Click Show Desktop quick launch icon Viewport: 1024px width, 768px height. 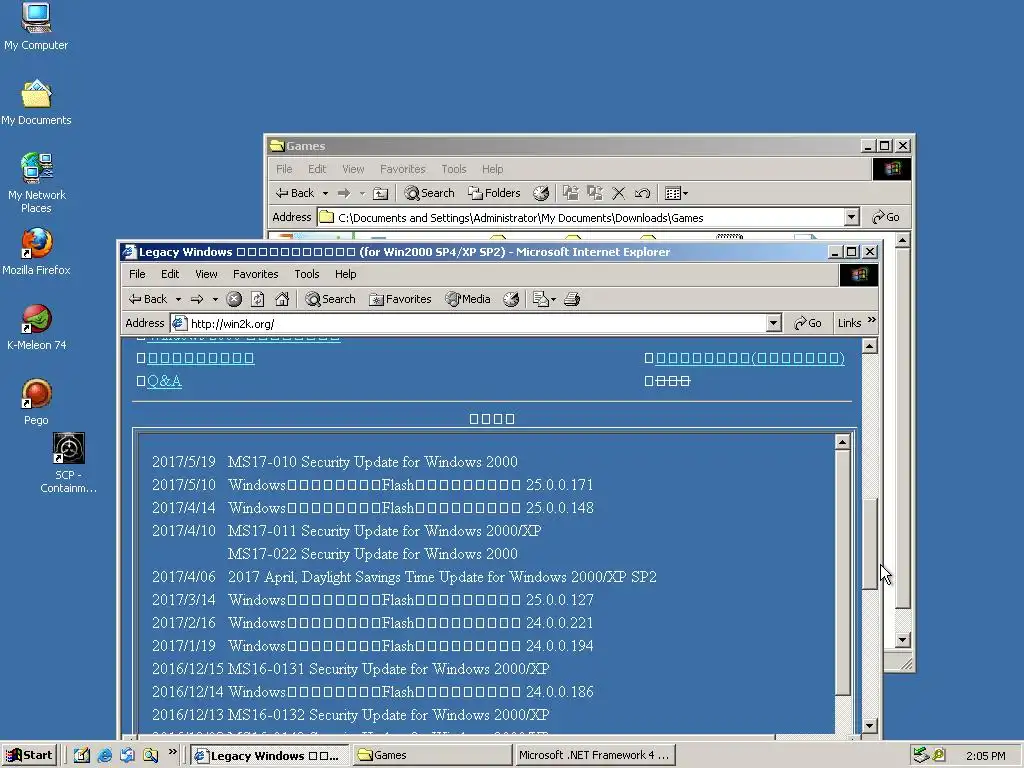tap(82, 756)
